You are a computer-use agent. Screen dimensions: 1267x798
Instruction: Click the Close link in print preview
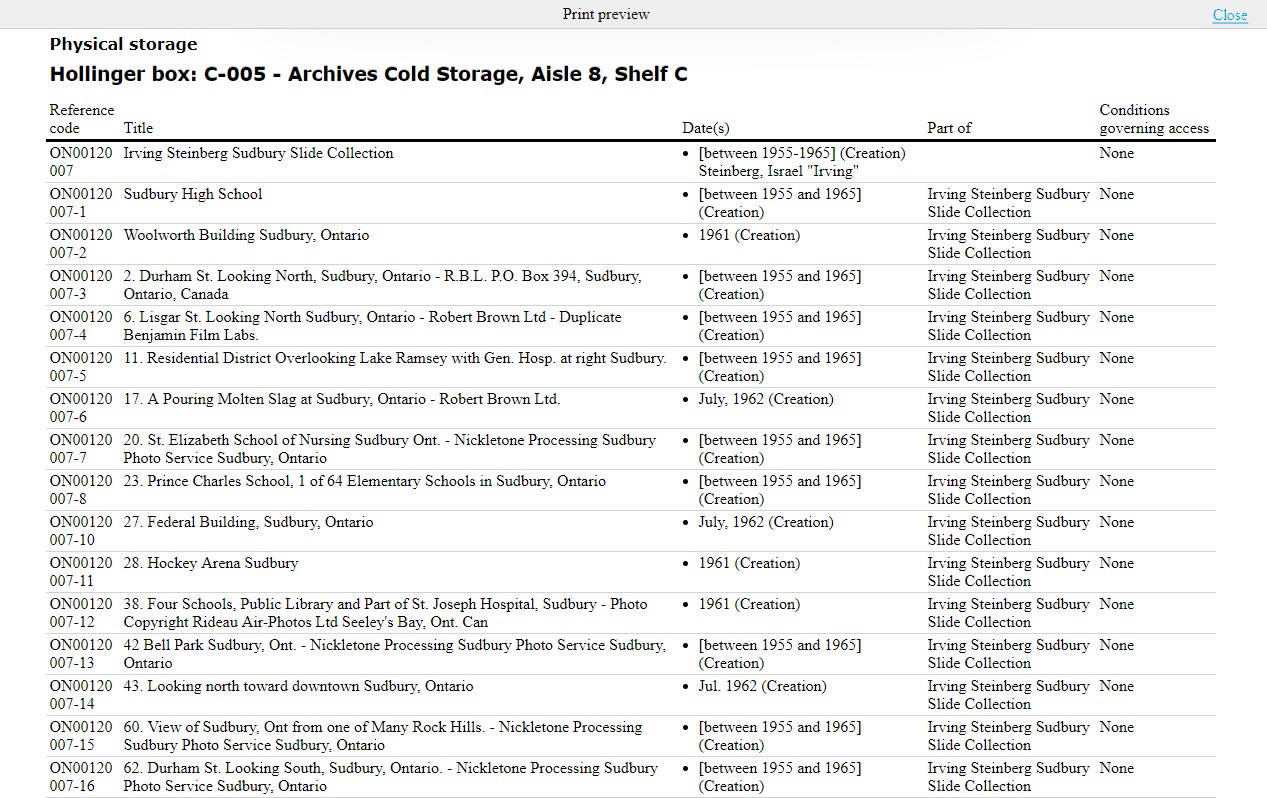pyautogui.click(x=1229, y=15)
